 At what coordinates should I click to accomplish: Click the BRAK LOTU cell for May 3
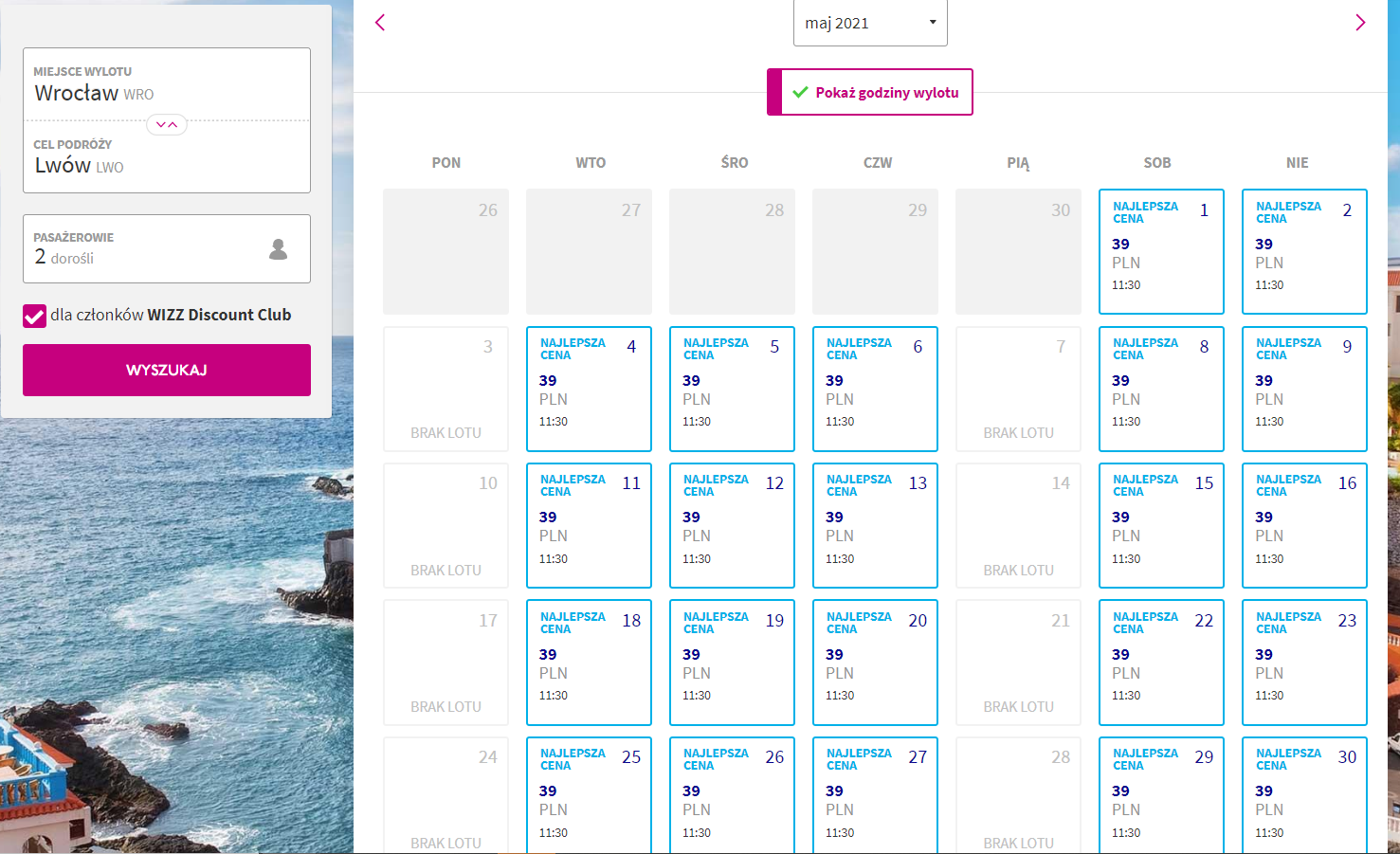coord(445,389)
